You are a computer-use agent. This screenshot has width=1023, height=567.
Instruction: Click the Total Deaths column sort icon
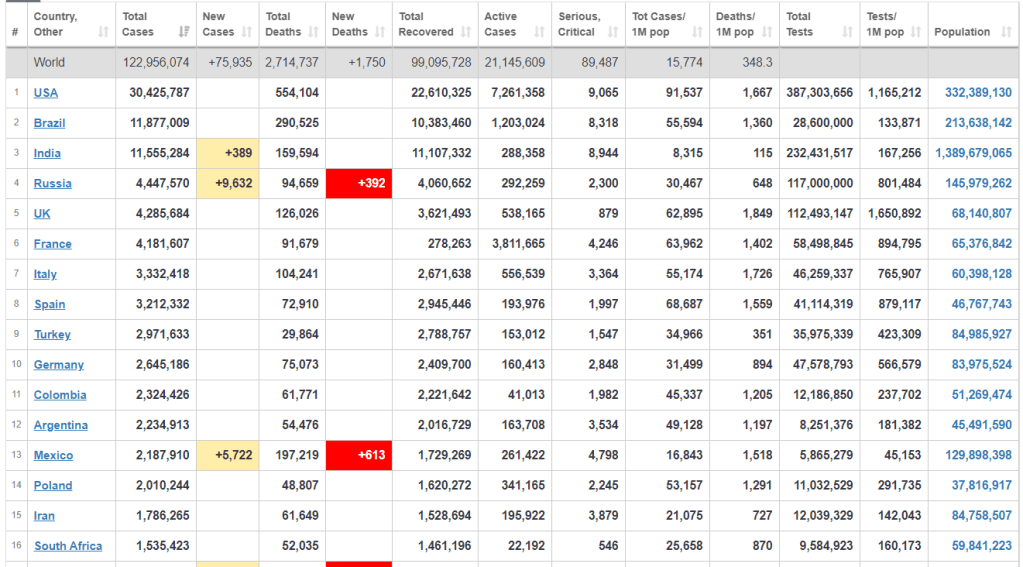(312, 33)
